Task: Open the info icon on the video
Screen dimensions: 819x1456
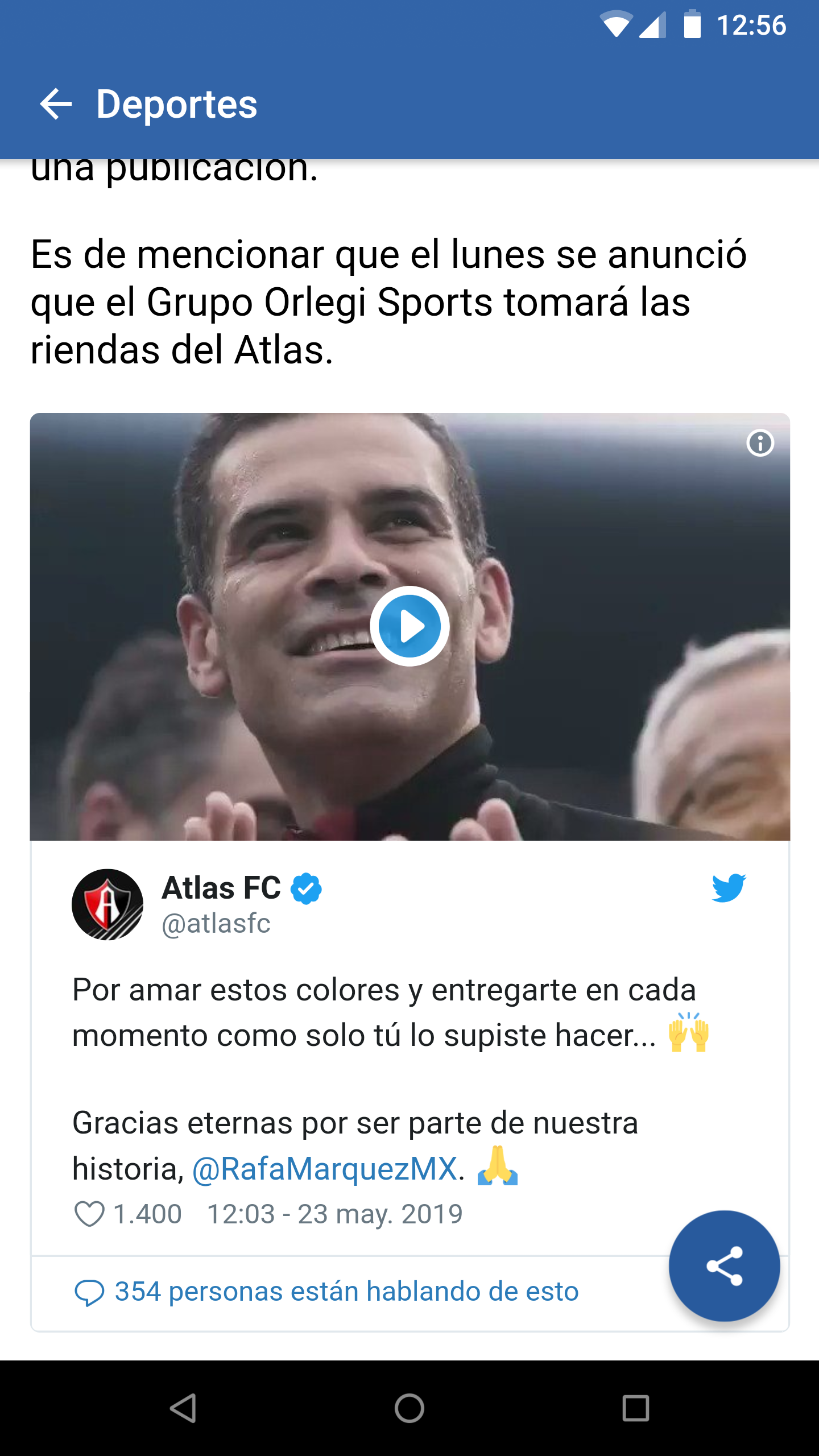Action: (760, 443)
